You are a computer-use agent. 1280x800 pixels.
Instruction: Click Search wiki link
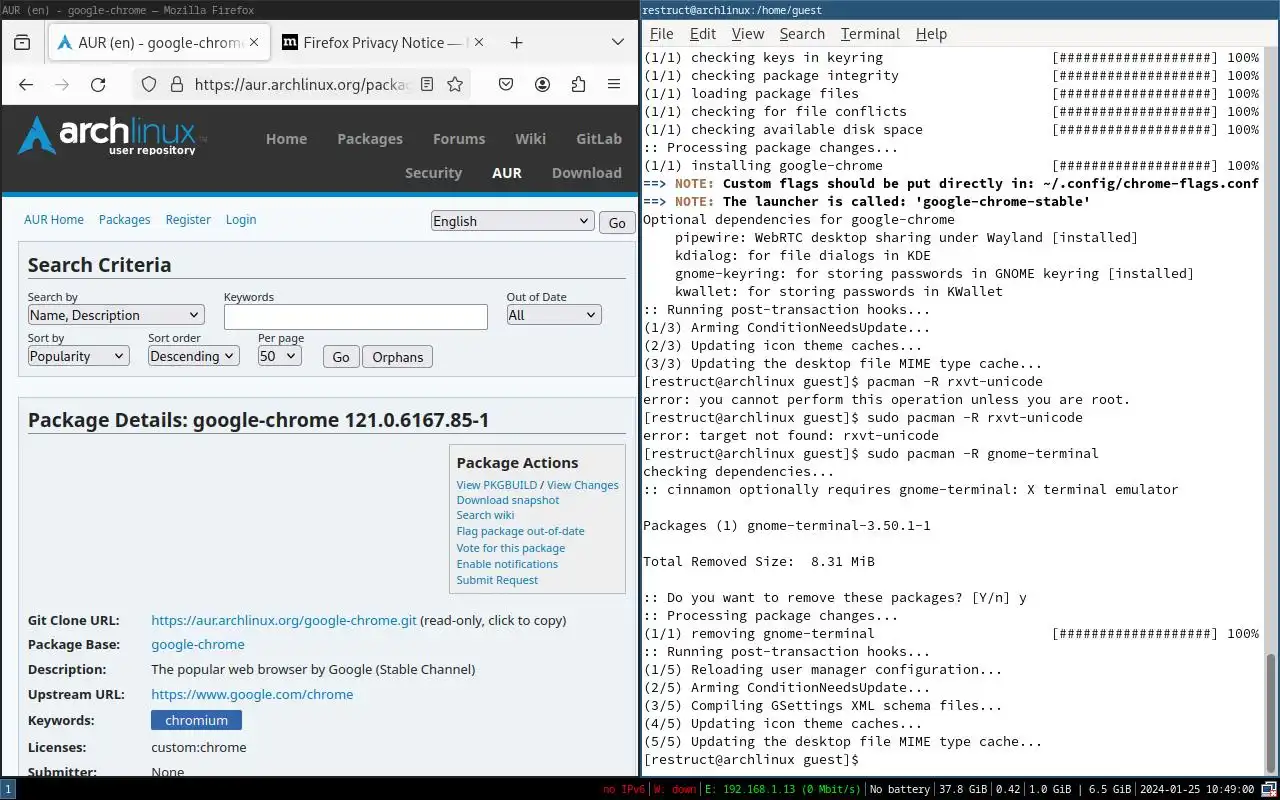pyautogui.click(x=485, y=515)
